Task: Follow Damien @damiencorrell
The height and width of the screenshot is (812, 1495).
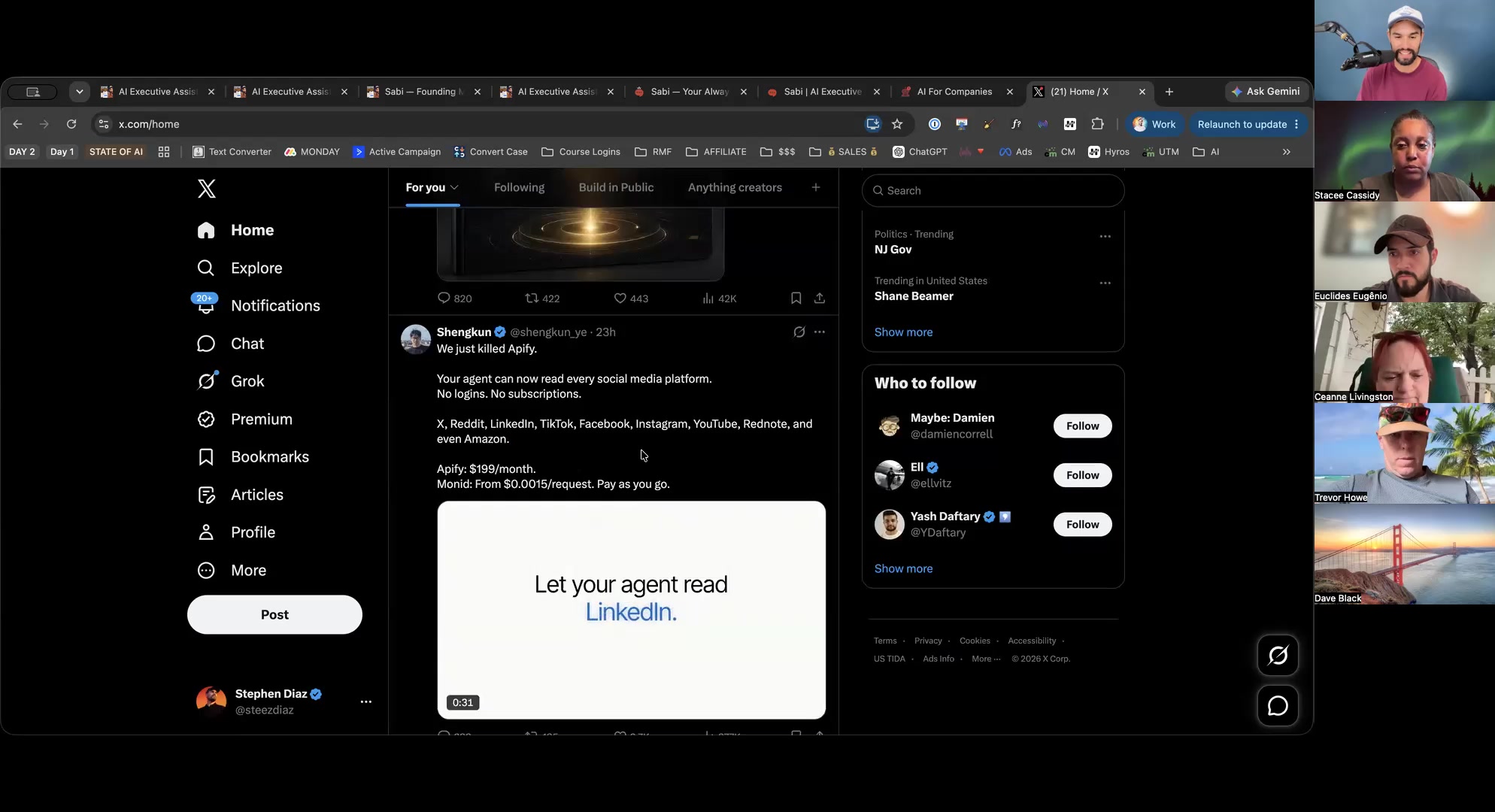Action: [x=1082, y=426]
